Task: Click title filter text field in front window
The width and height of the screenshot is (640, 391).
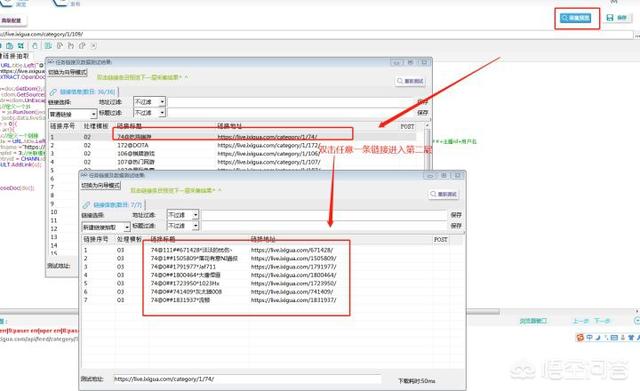Action: click(x=324, y=225)
